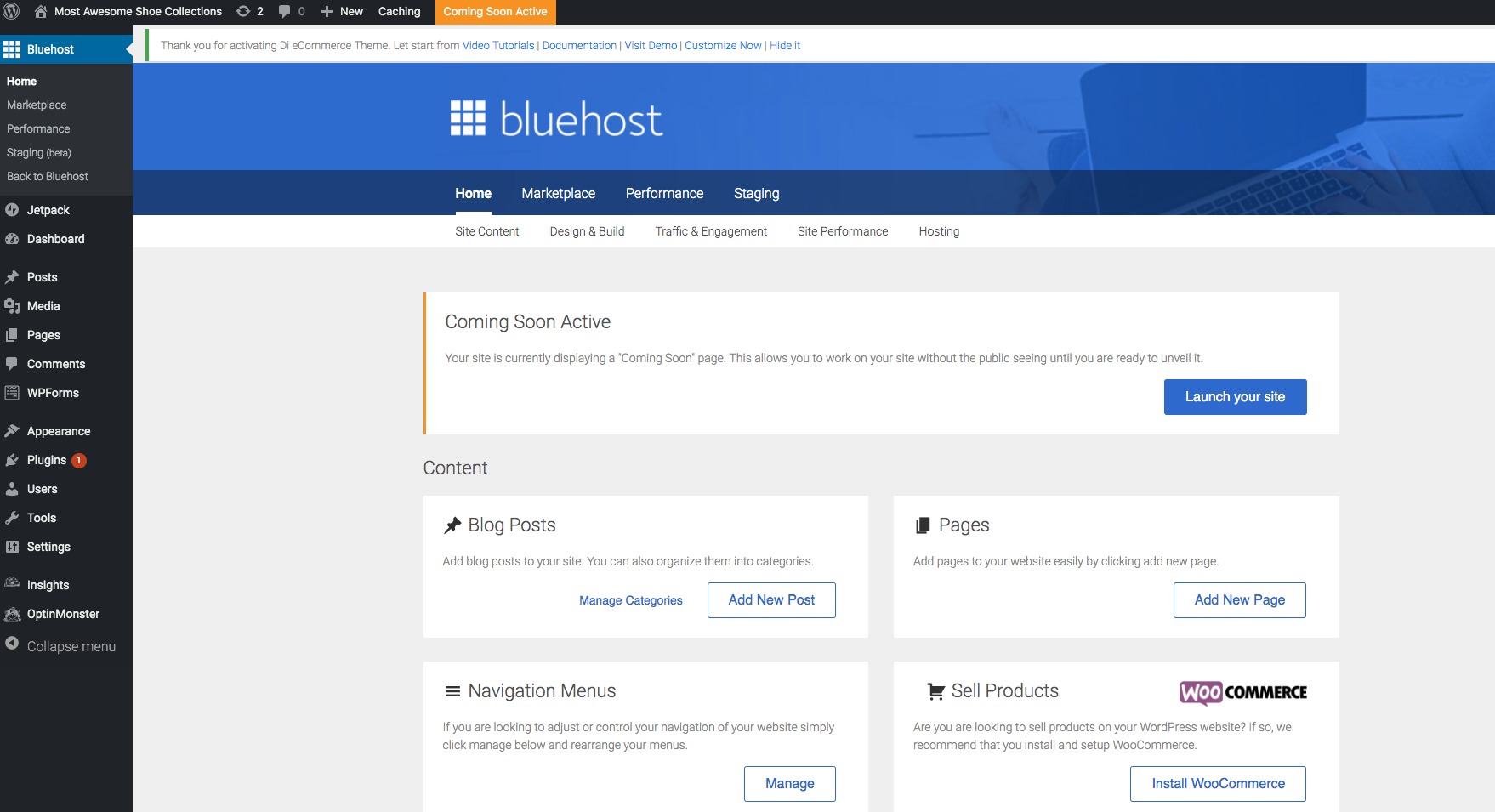Open the Manage Categories link
Screen dimensions: 1495x812
[630, 600]
